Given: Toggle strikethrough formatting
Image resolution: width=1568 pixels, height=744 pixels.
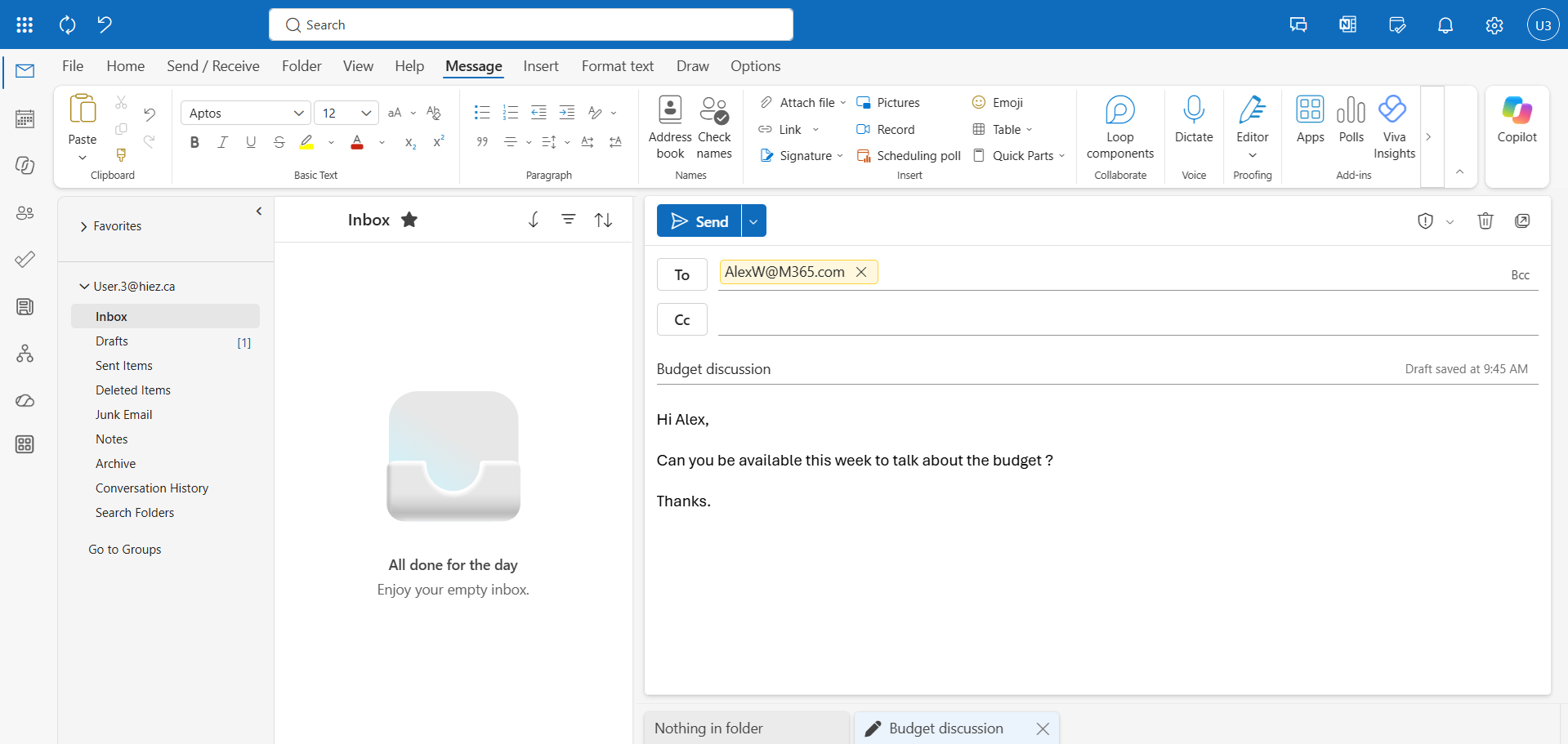Looking at the screenshot, I should (279, 142).
